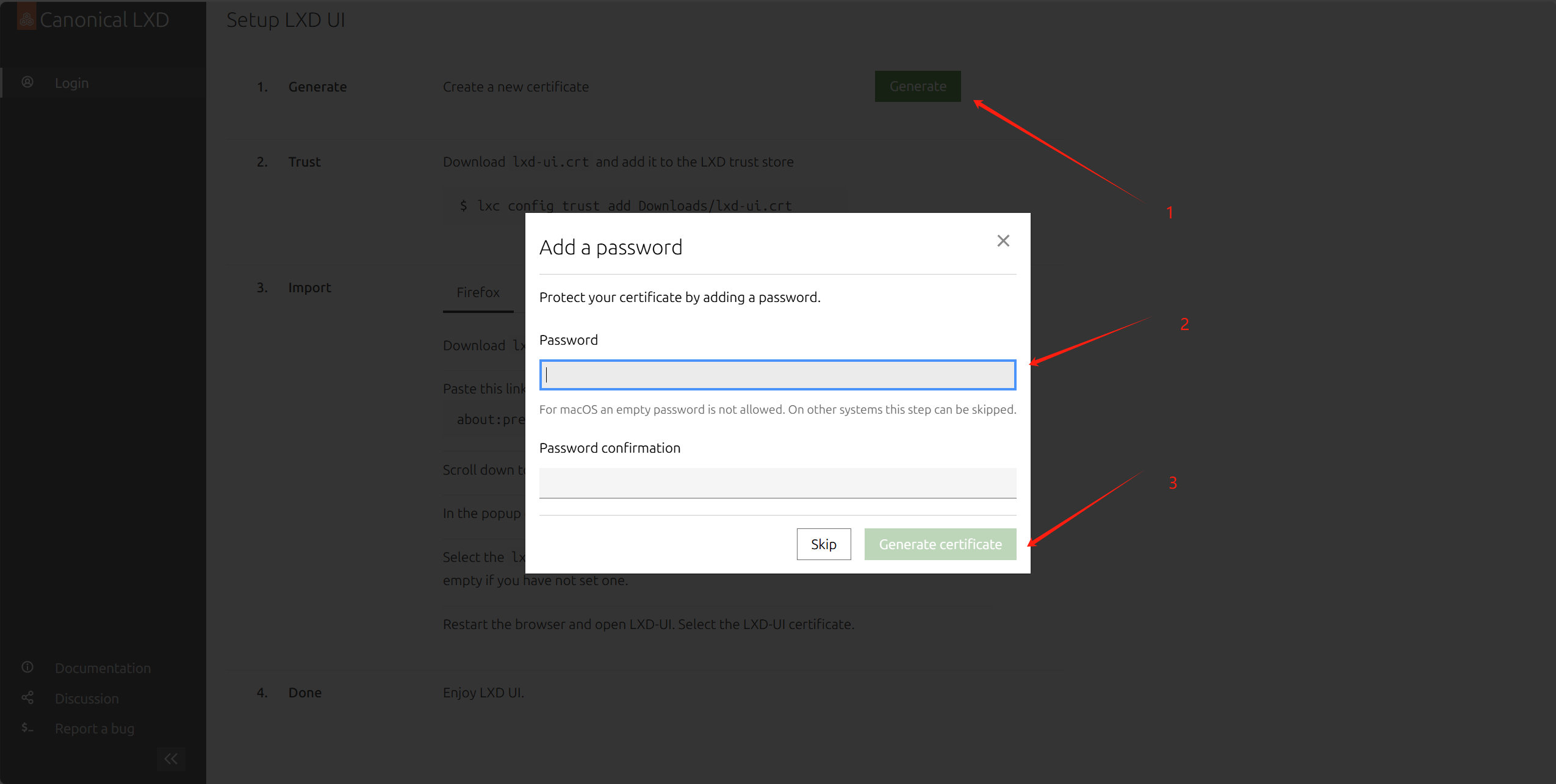Open the Report a bug link
This screenshot has width=1556, height=784.
pos(95,728)
